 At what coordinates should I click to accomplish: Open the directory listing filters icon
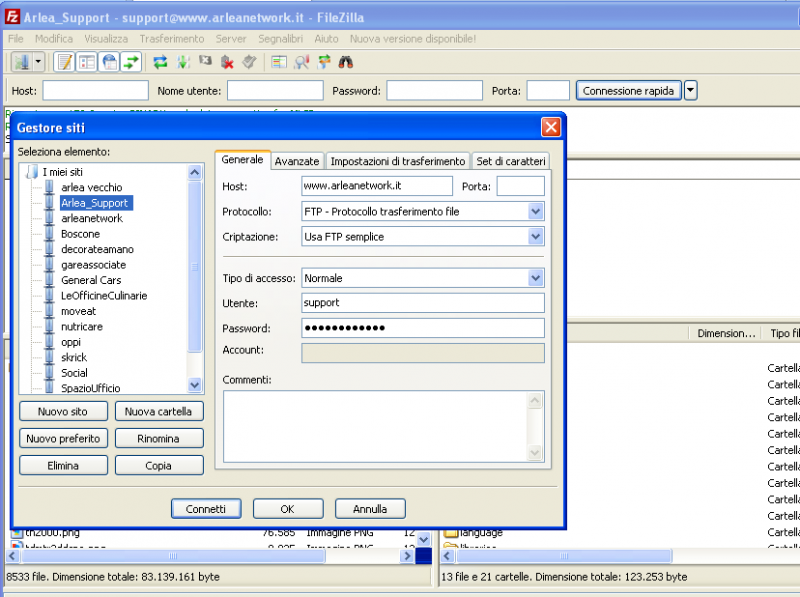click(279, 62)
